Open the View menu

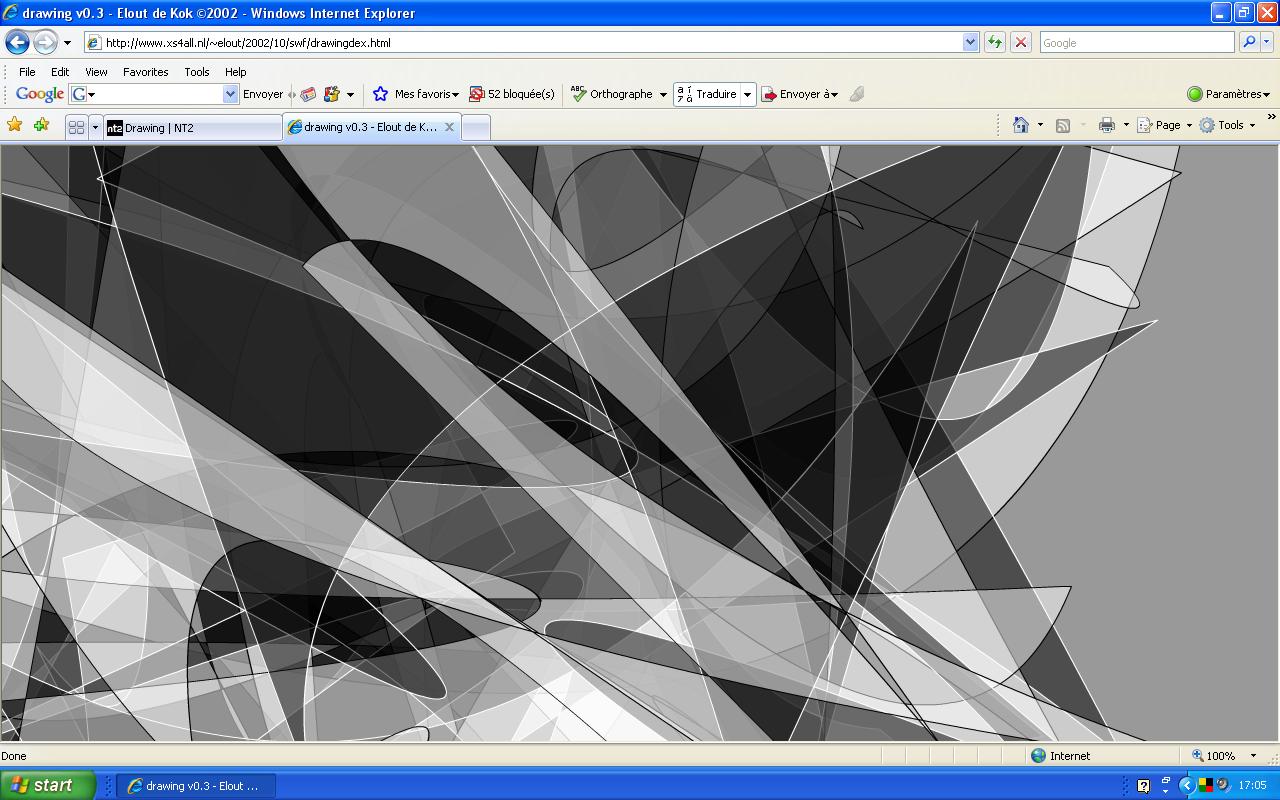click(96, 72)
